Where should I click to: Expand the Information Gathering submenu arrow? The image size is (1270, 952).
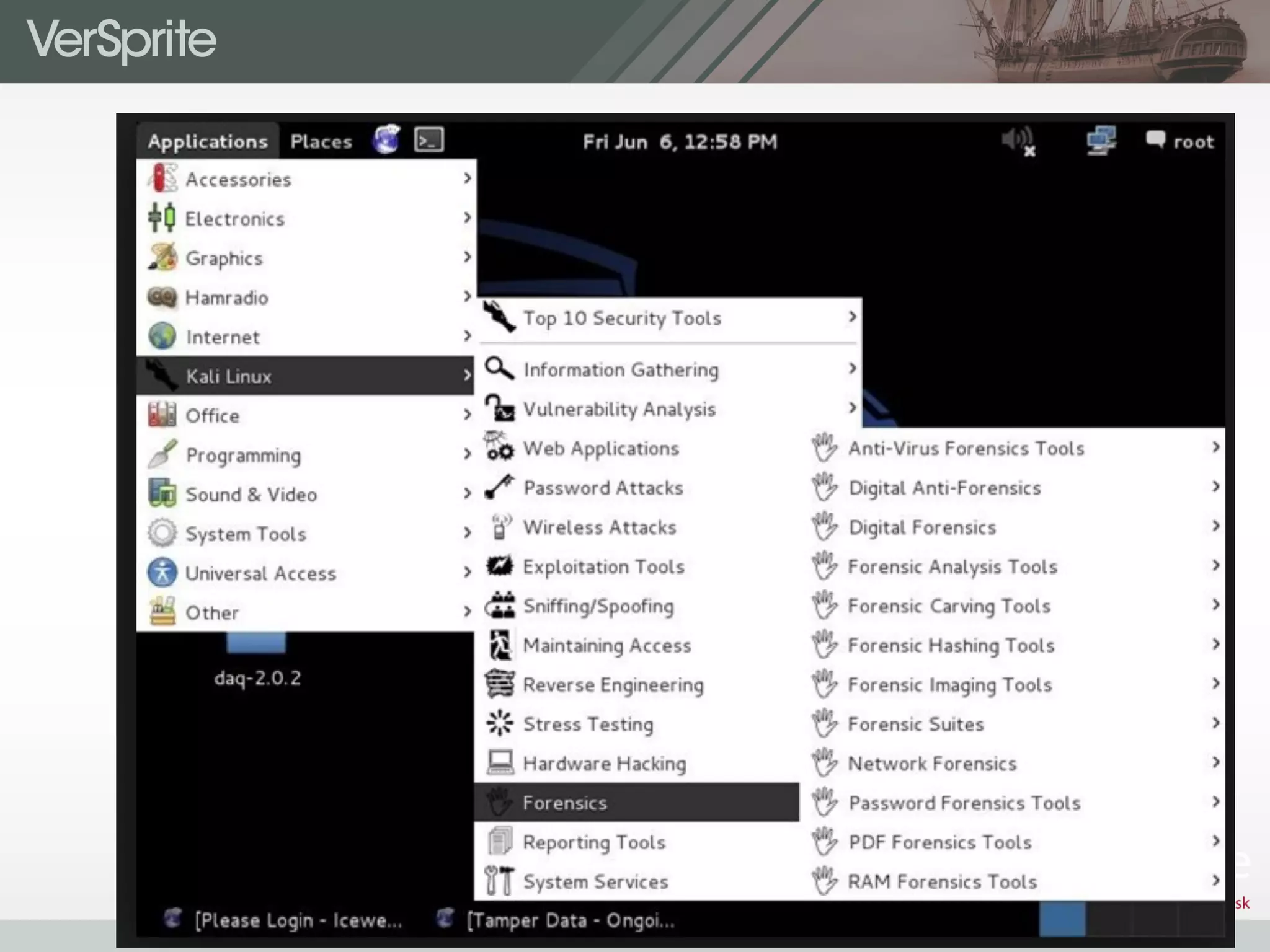pyautogui.click(x=852, y=369)
